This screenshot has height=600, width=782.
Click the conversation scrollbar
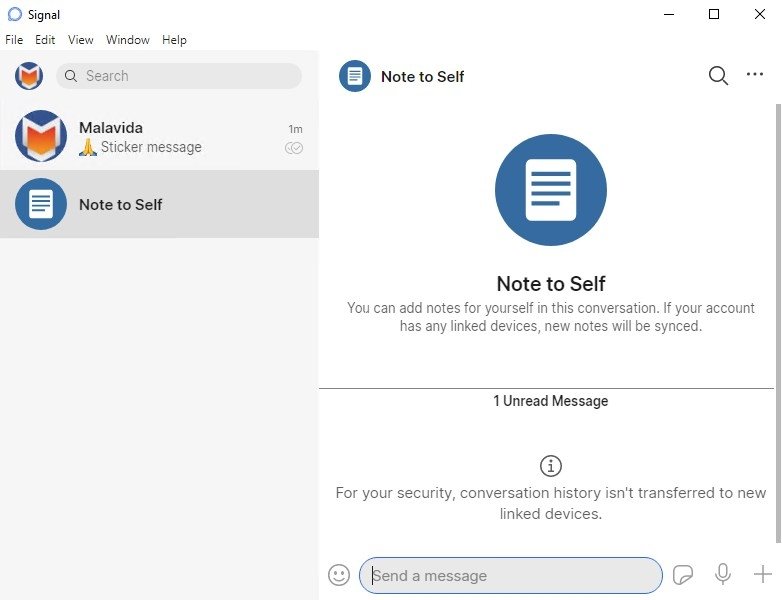click(778, 323)
